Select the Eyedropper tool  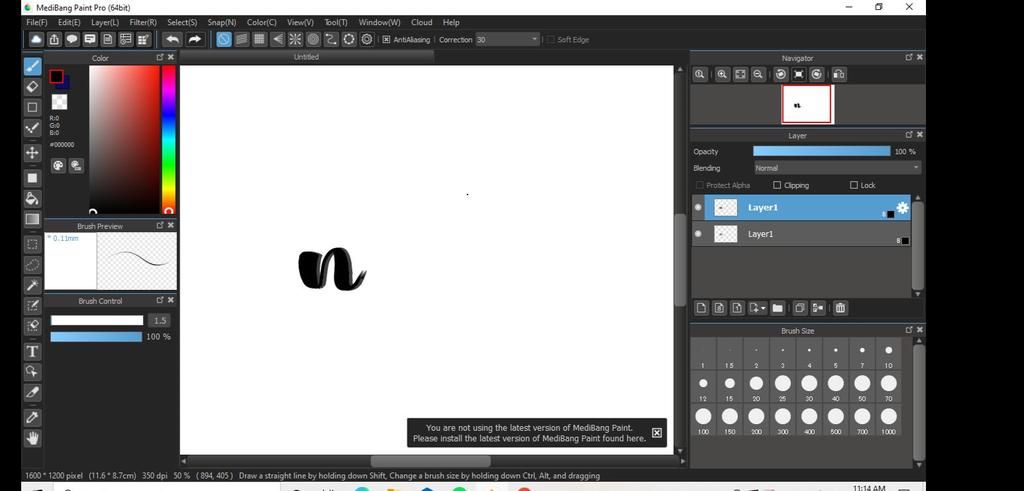pyautogui.click(x=32, y=417)
